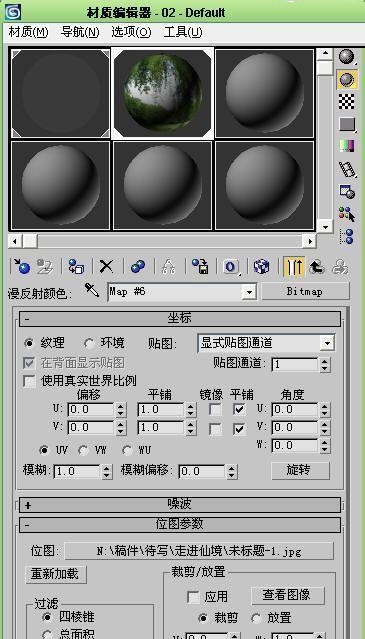Select the 放置 radio button
Image resolution: width=365 pixels, height=639 pixels.
(x=255, y=618)
